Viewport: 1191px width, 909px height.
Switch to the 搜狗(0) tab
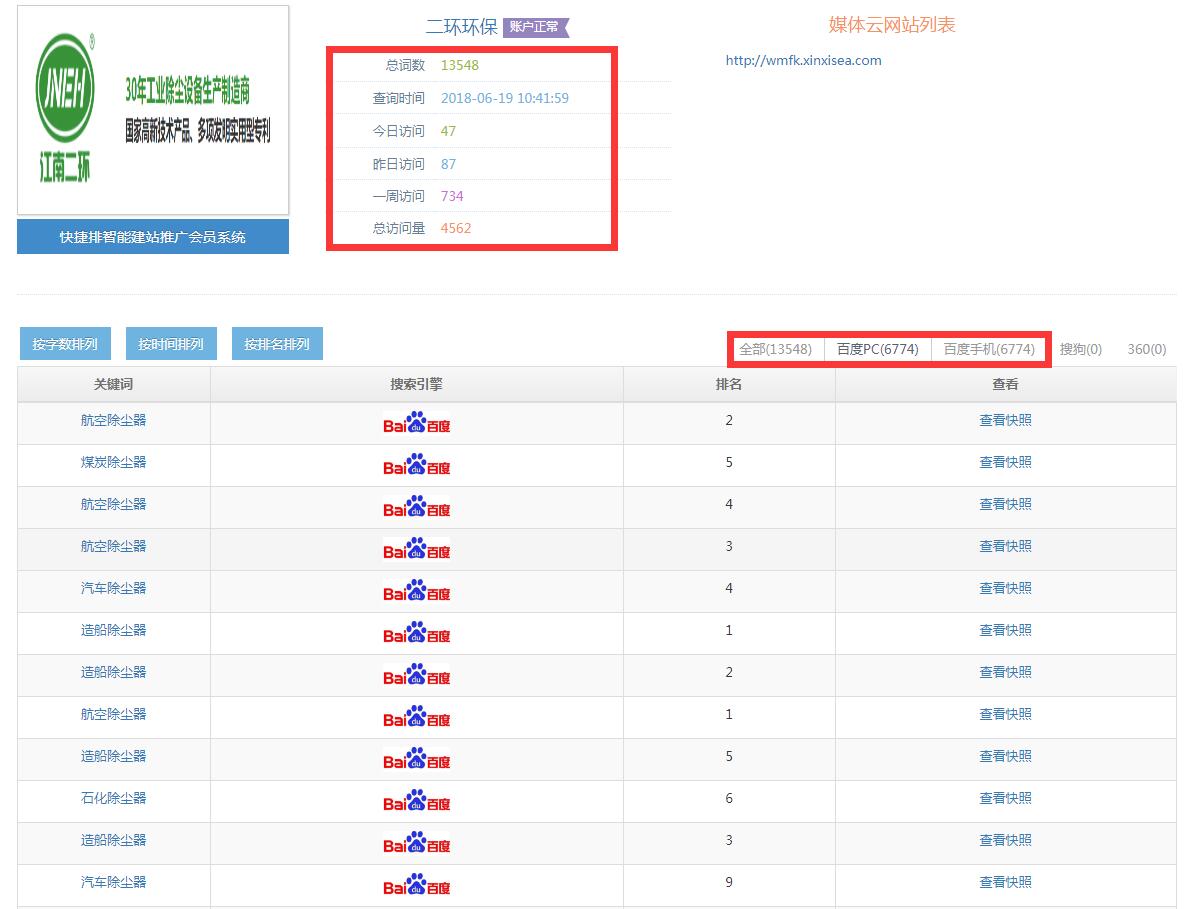point(1080,349)
